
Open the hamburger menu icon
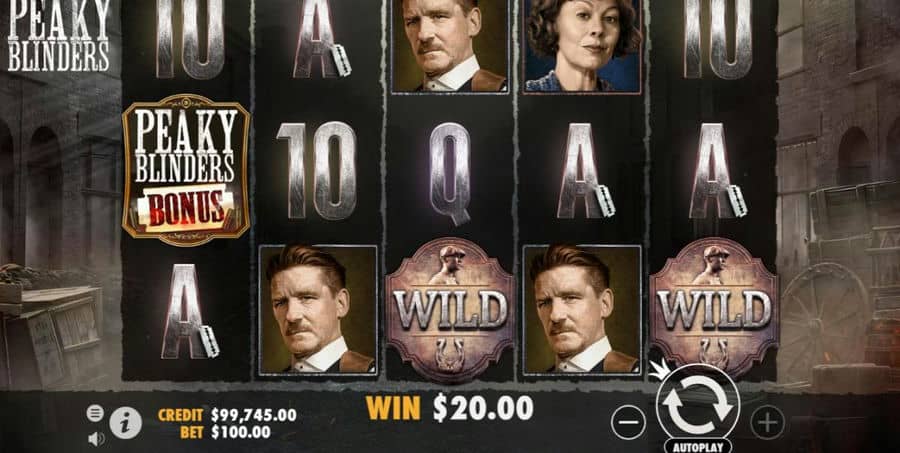point(95,412)
